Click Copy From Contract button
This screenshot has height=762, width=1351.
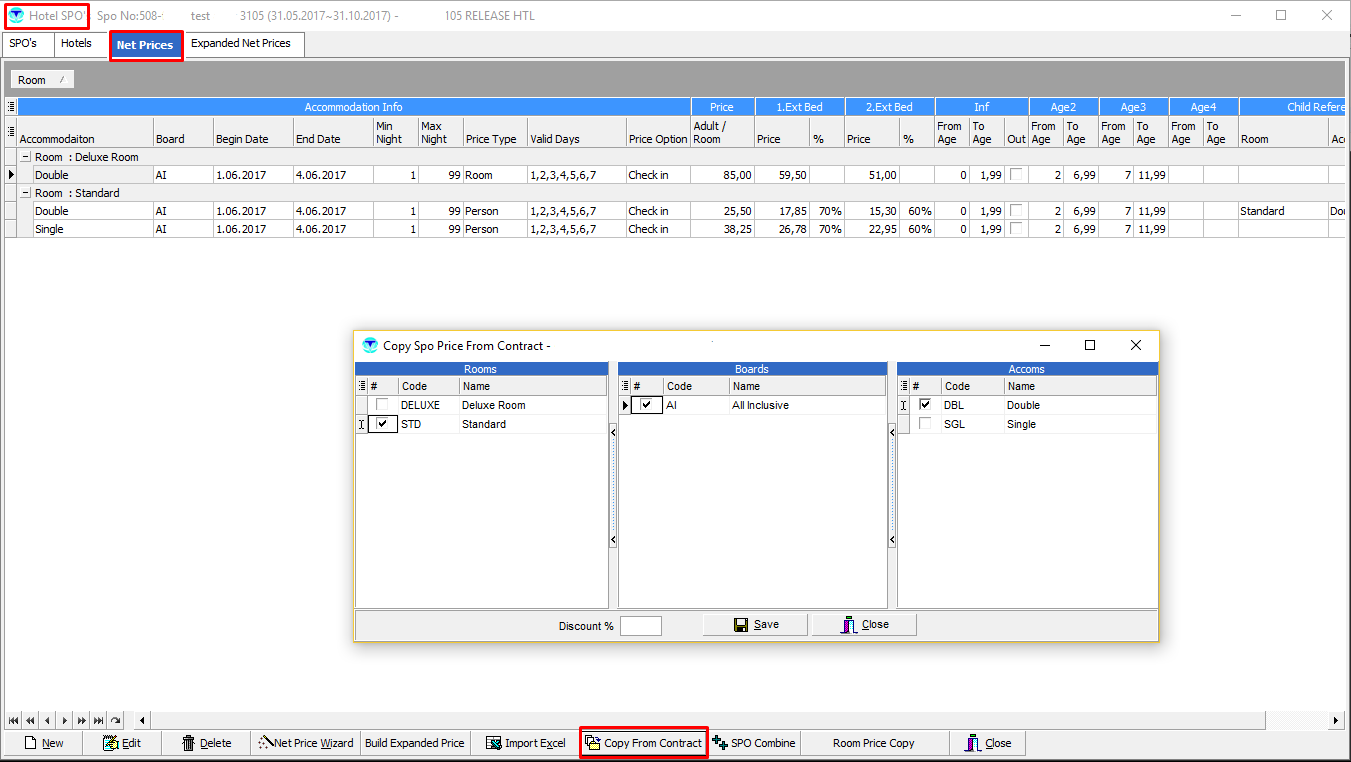(643, 743)
